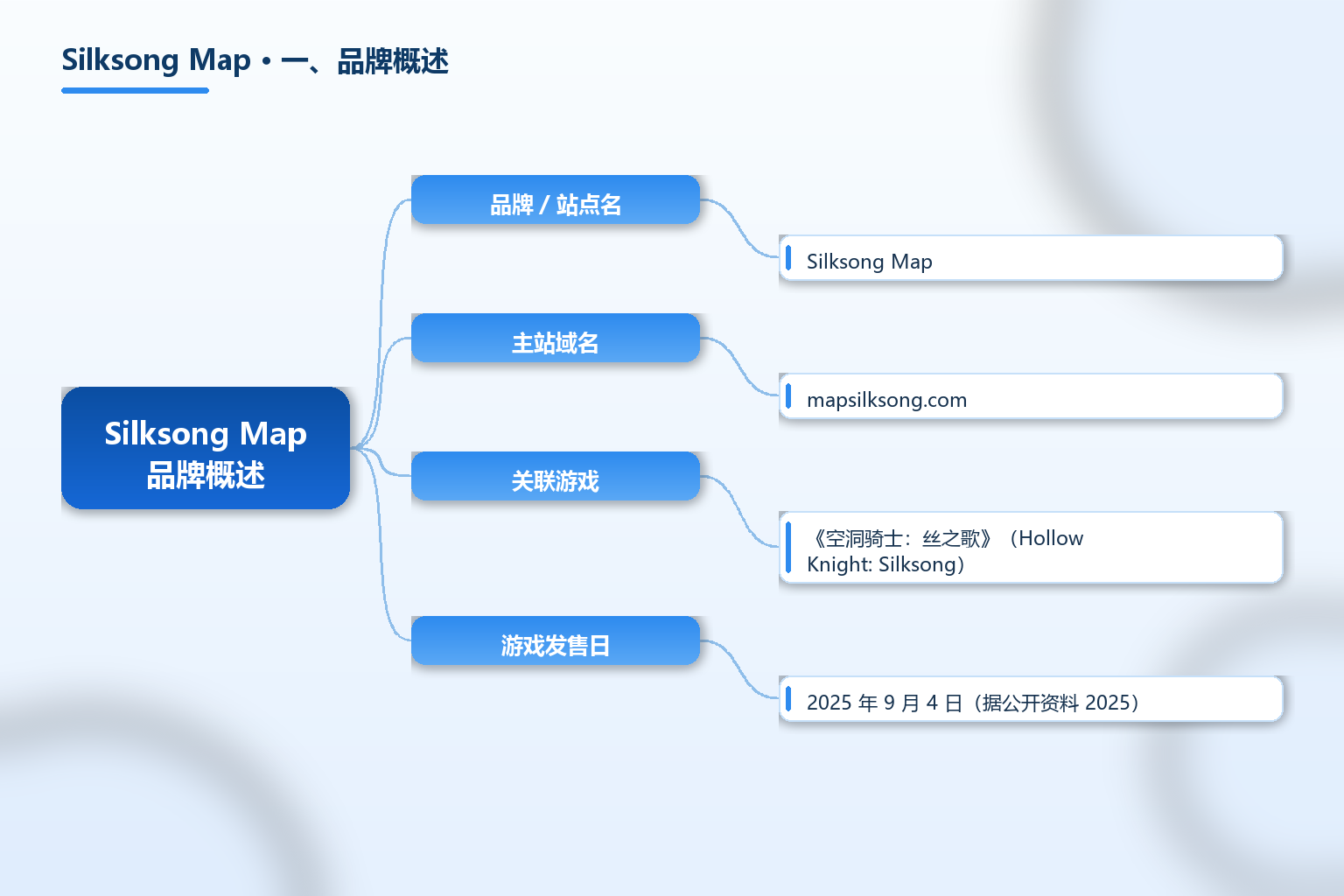Click the "mapsilksong.com" leaf box

tap(1031, 396)
